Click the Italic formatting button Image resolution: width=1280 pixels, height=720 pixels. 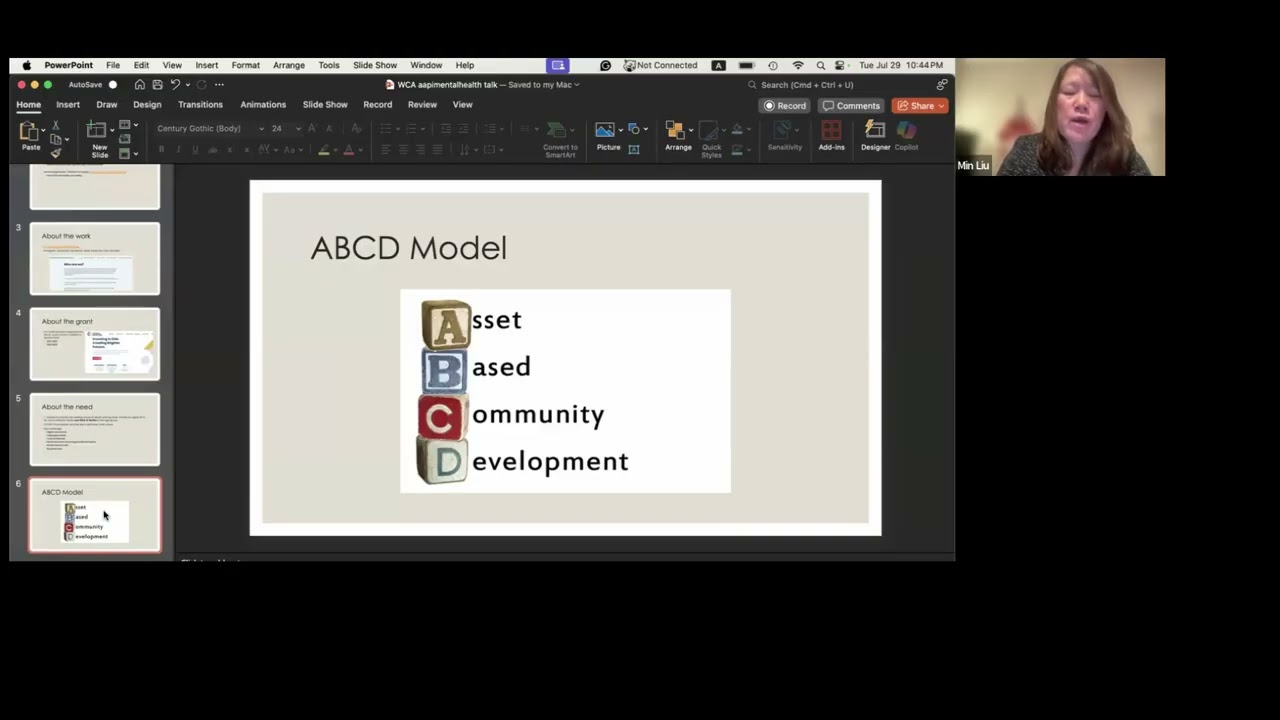178,150
